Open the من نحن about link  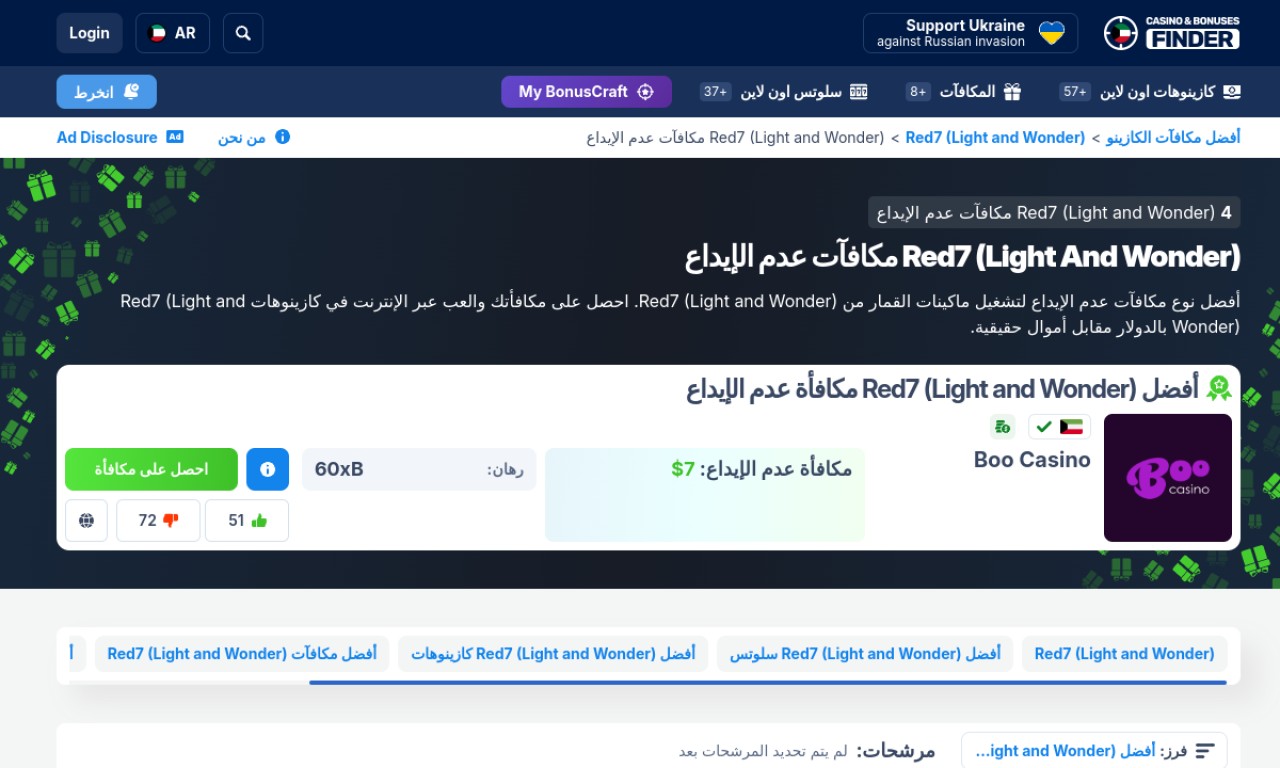pyautogui.click(x=254, y=137)
